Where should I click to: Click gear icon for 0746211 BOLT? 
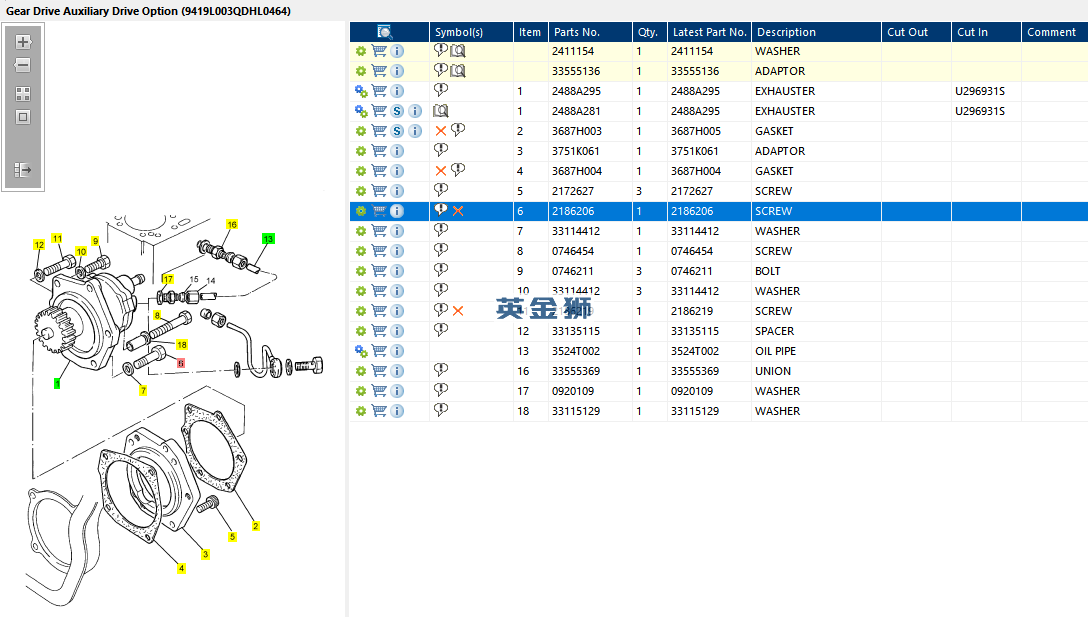click(x=361, y=271)
